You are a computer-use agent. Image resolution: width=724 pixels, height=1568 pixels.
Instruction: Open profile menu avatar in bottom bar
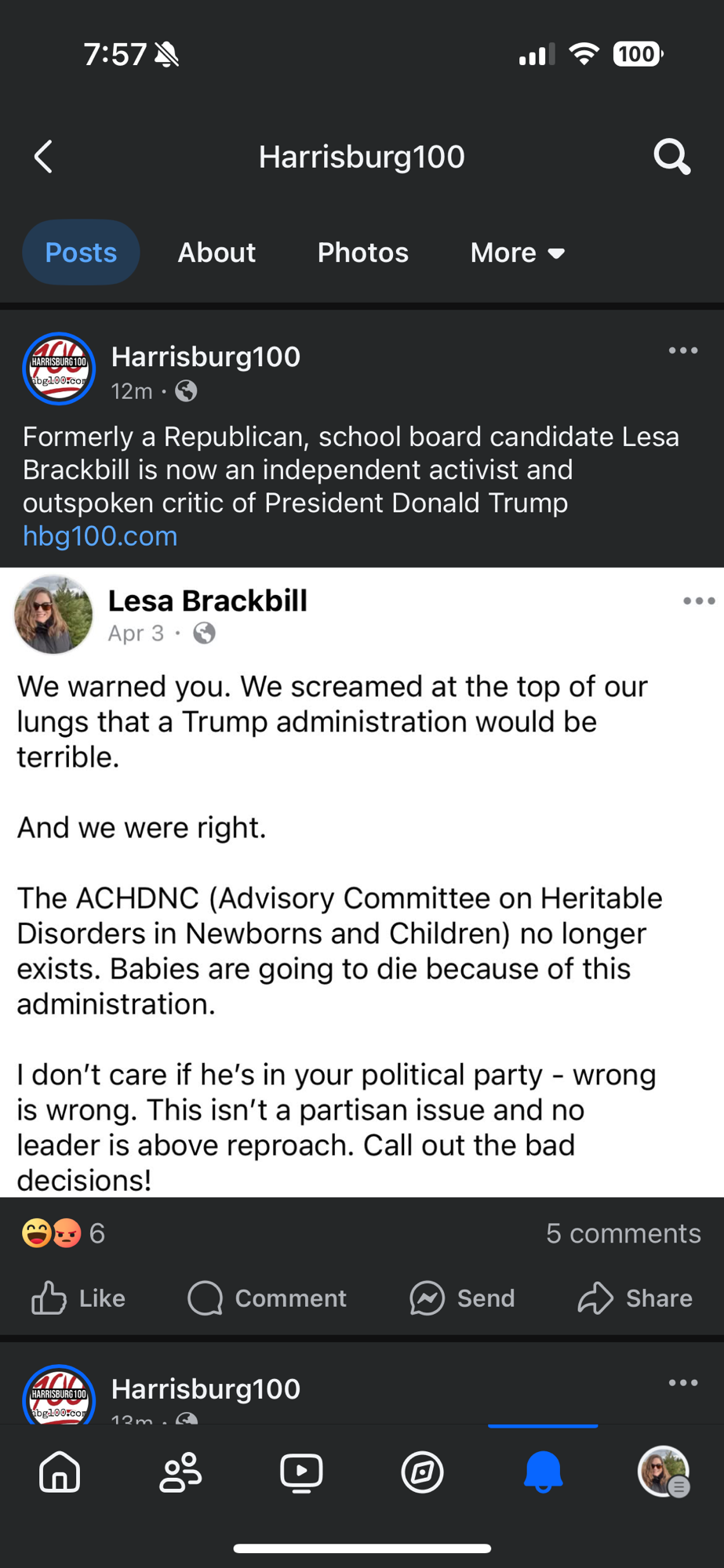(x=664, y=1472)
